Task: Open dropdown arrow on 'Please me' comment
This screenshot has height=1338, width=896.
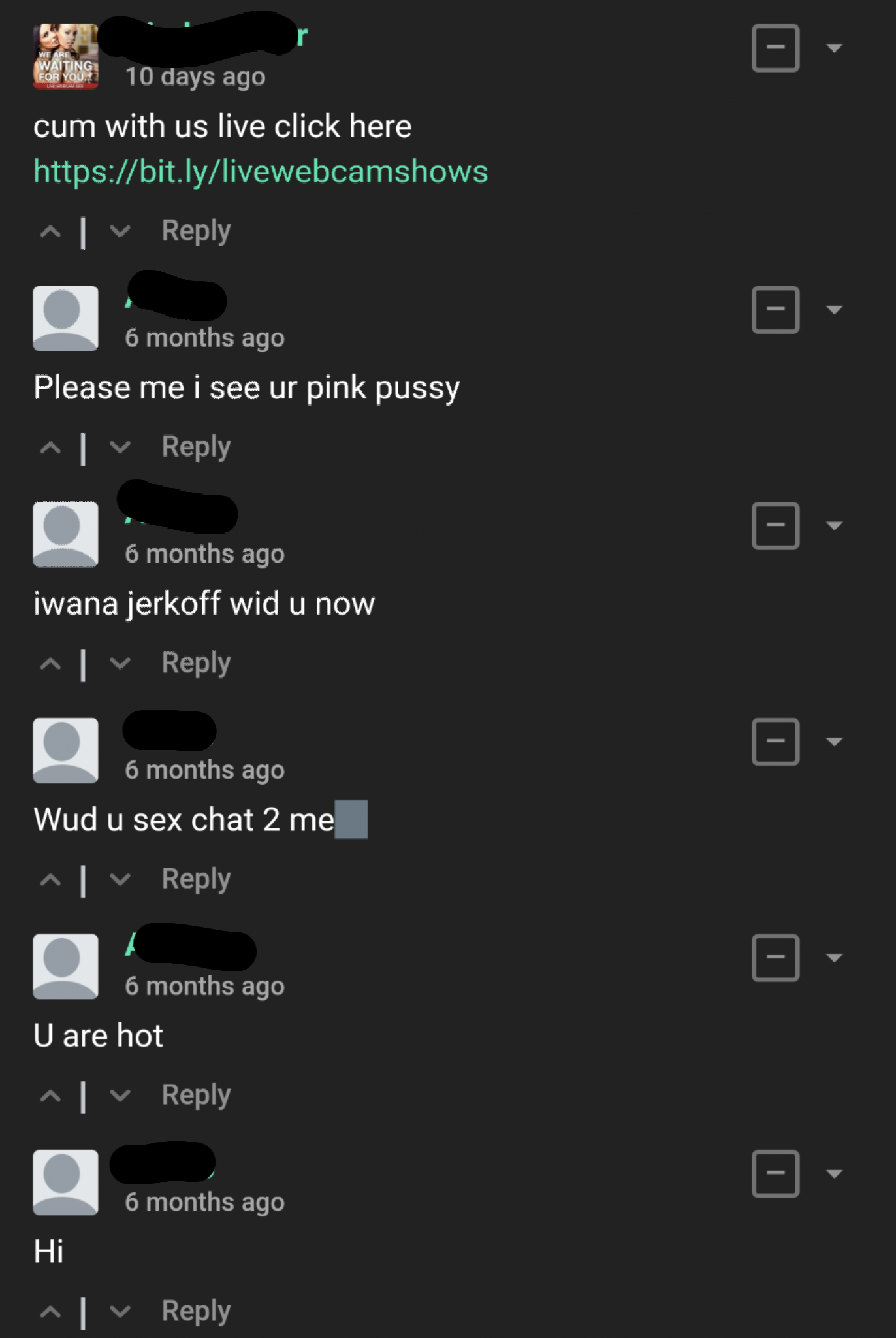Action: pos(834,310)
